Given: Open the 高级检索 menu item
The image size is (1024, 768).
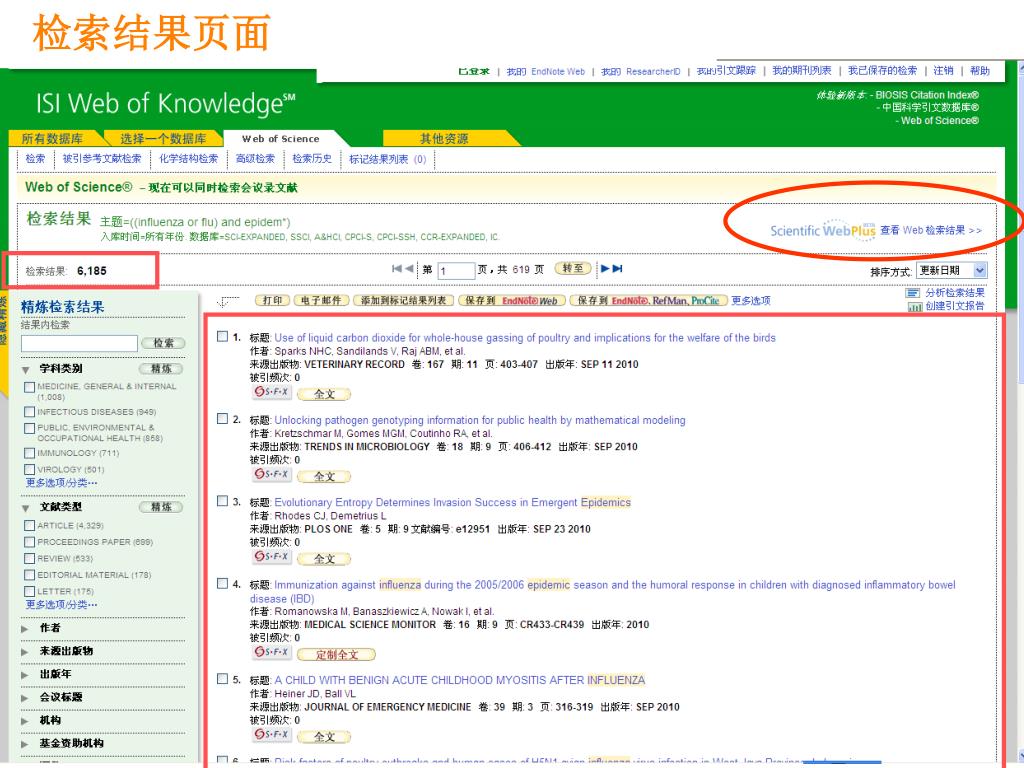Looking at the screenshot, I should point(255,159).
